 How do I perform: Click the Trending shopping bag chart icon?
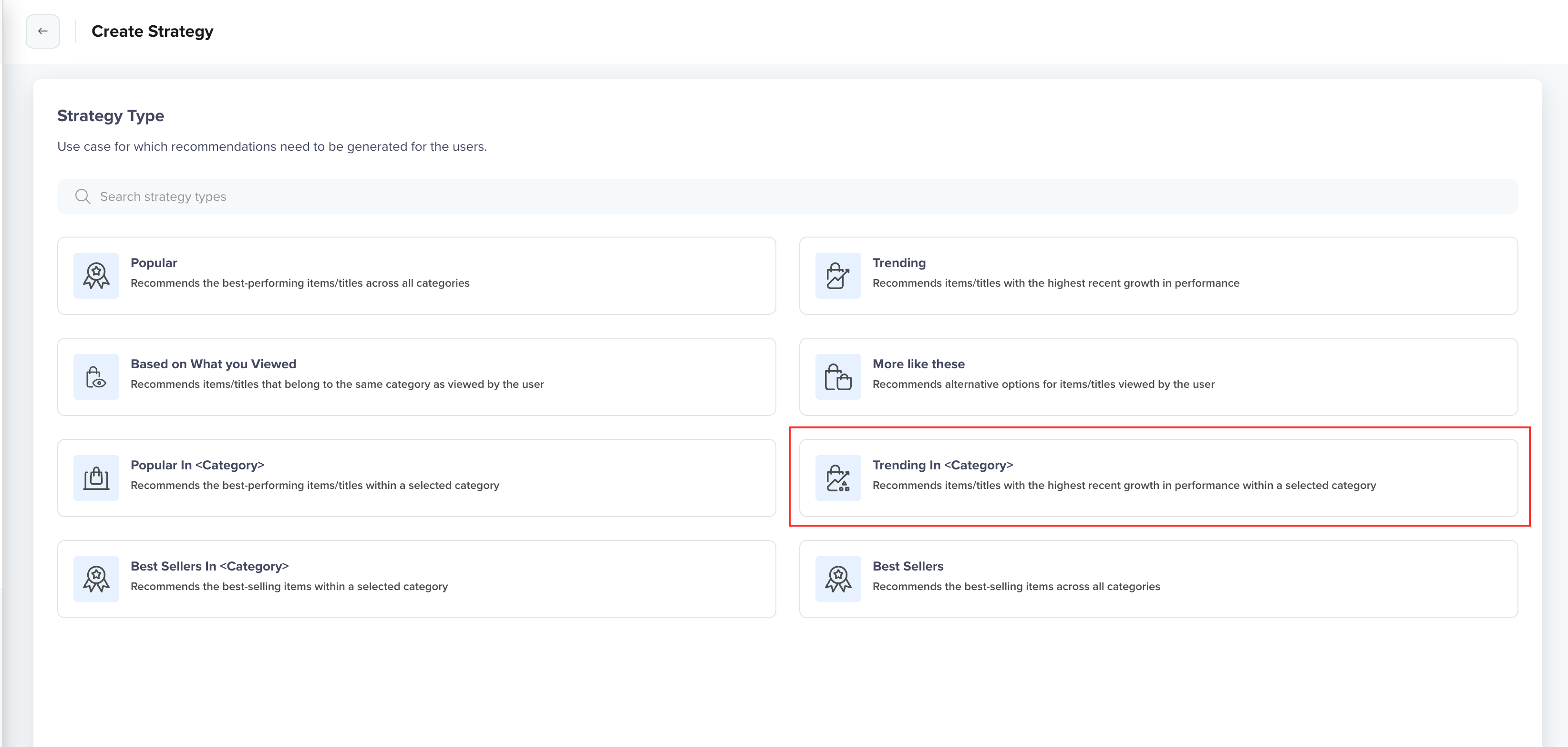tap(838, 276)
